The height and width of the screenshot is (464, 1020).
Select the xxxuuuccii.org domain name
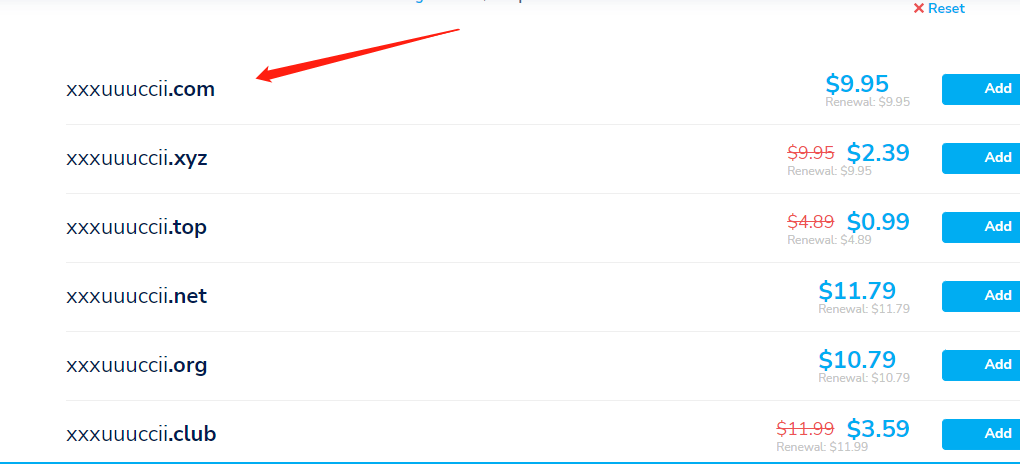click(x=137, y=366)
